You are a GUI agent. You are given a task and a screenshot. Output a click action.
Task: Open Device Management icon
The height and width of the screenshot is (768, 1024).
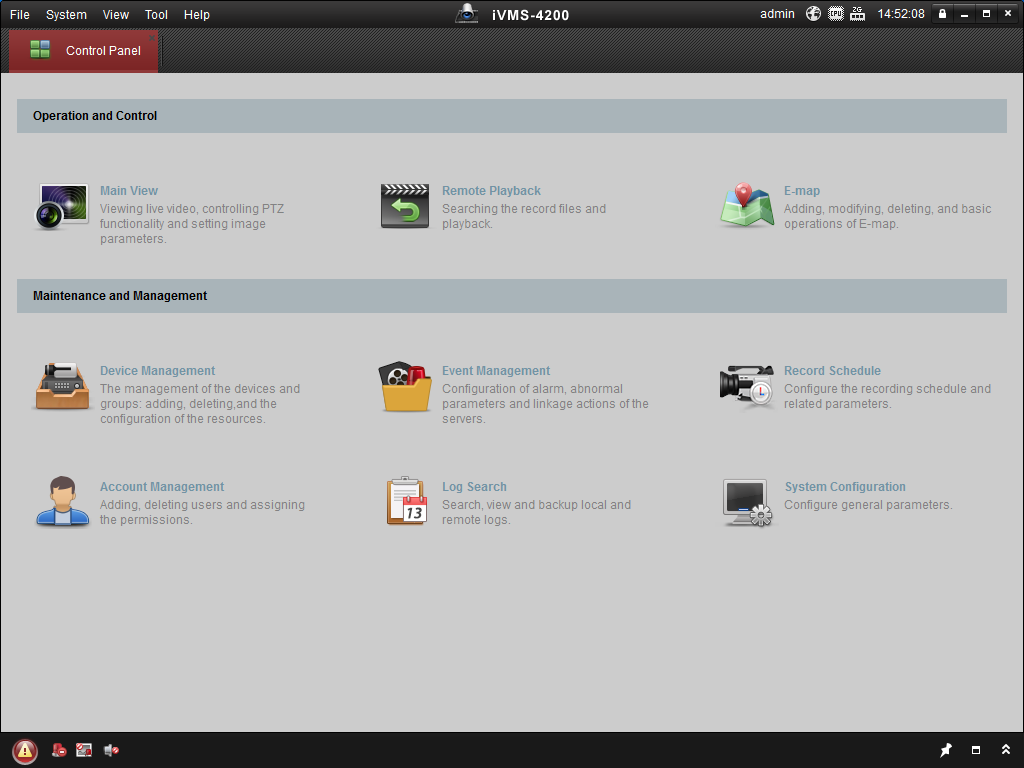click(x=62, y=386)
